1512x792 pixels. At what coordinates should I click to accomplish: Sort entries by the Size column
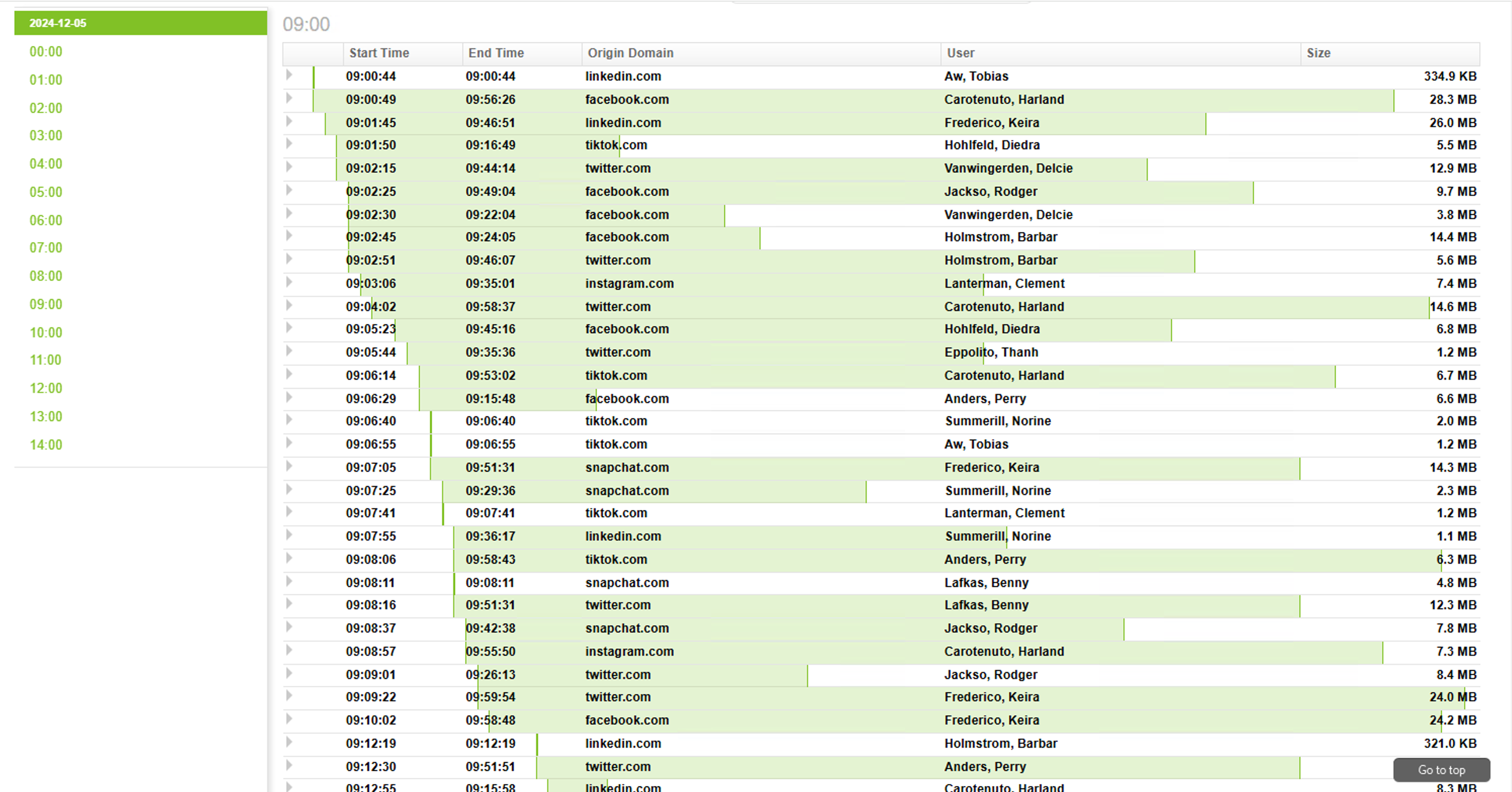click(1318, 53)
